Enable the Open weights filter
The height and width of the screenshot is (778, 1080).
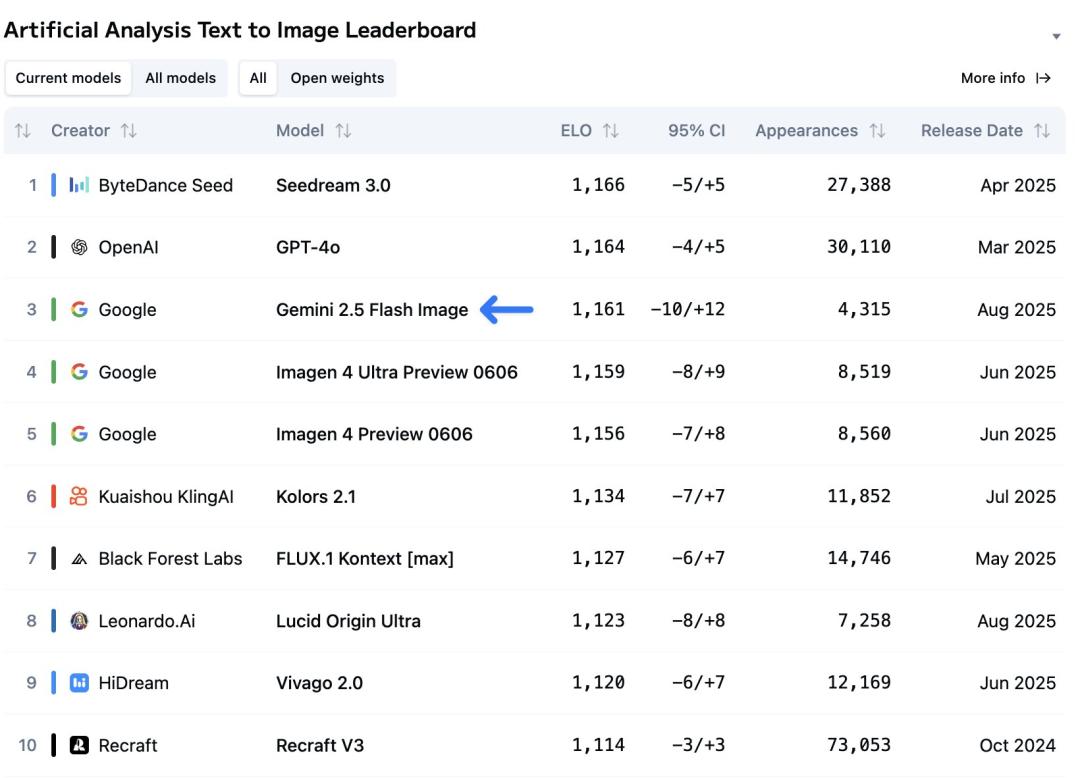click(x=337, y=78)
